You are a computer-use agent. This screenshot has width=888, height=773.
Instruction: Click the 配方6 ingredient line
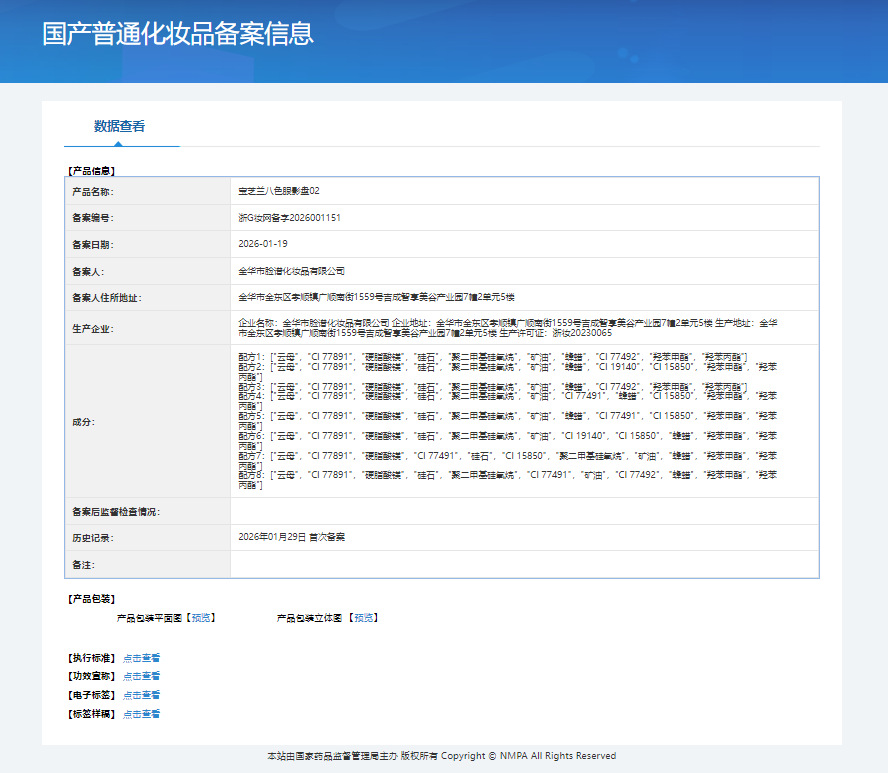(x=507, y=441)
